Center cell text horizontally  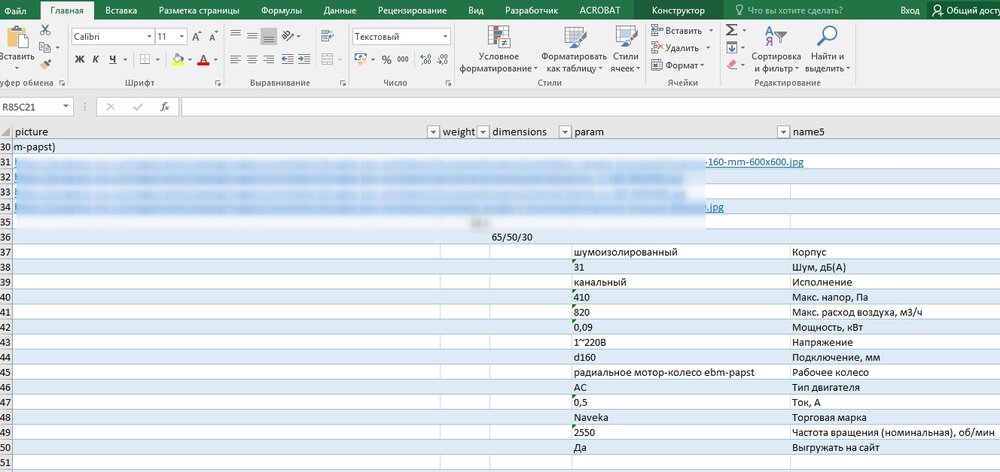pyautogui.click(x=252, y=59)
